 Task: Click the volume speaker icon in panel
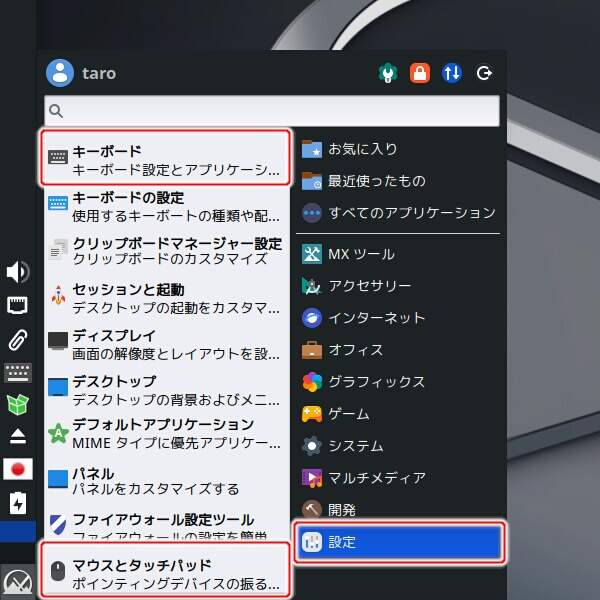[18, 272]
